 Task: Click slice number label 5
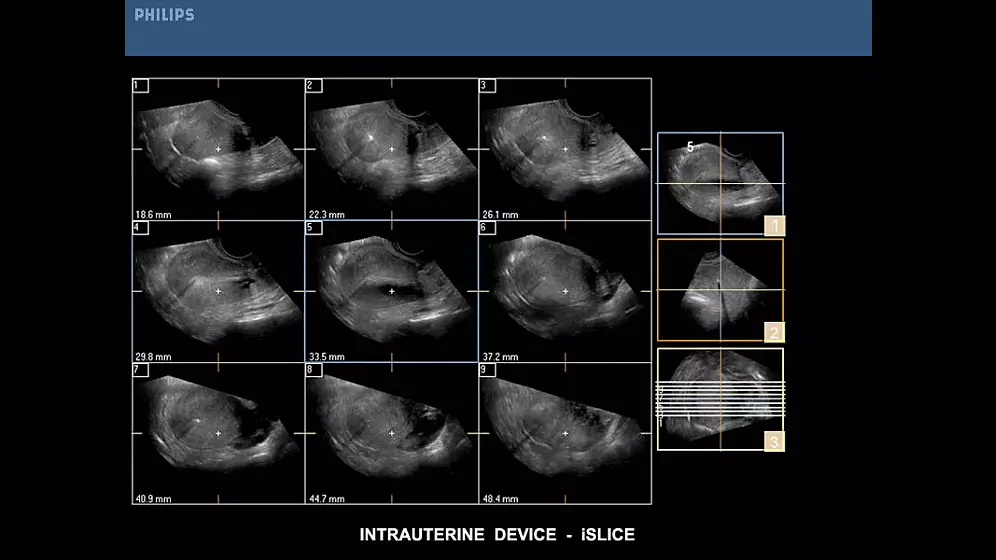click(x=314, y=228)
